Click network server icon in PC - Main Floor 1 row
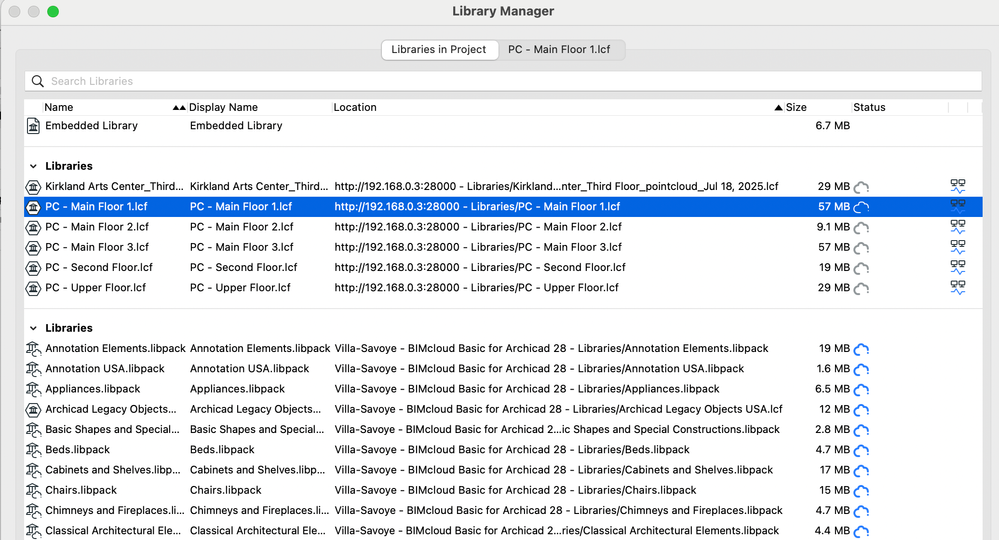Viewport: 999px width, 540px height. click(x=958, y=206)
